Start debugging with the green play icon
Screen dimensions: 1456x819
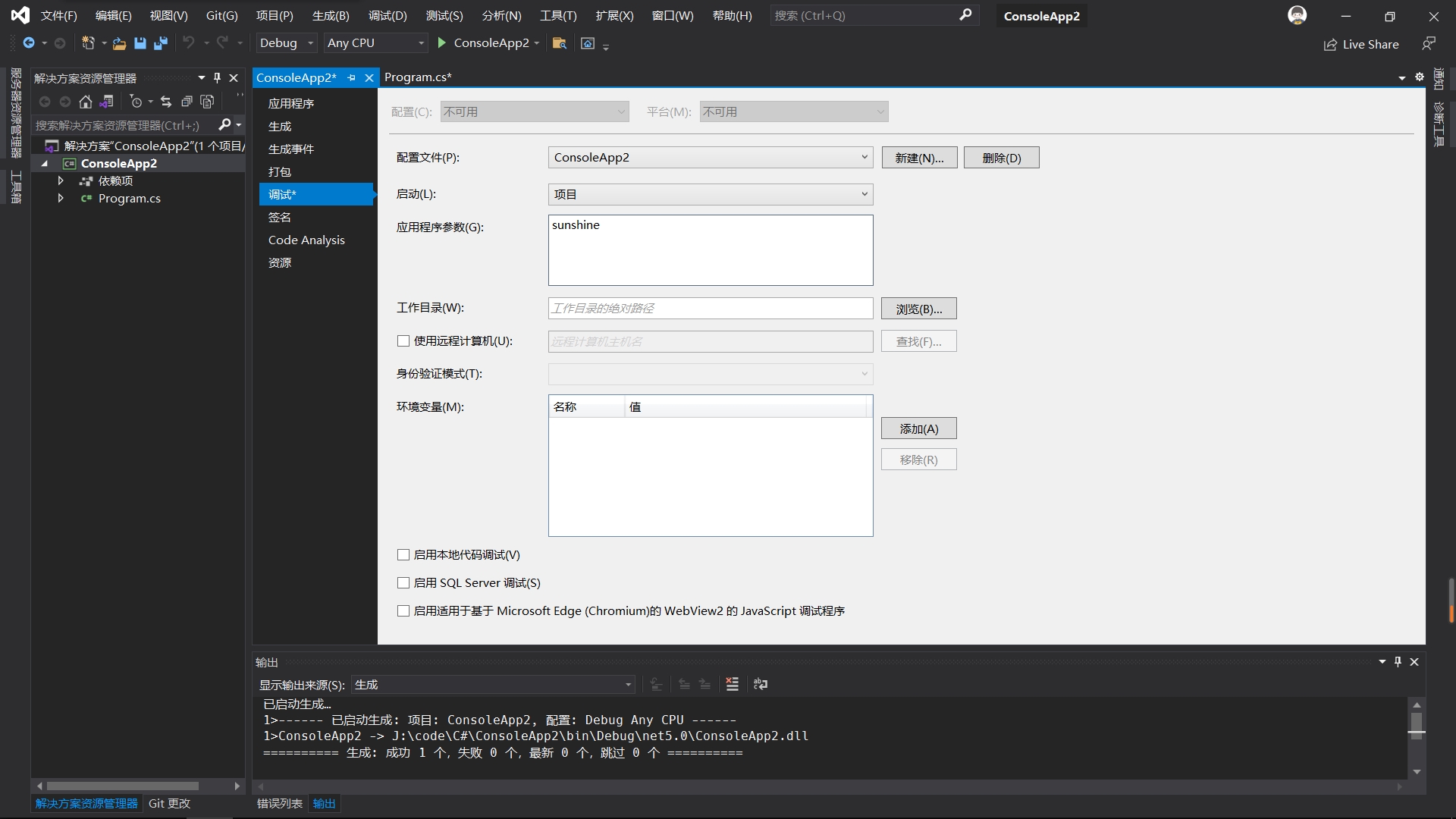[x=442, y=43]
